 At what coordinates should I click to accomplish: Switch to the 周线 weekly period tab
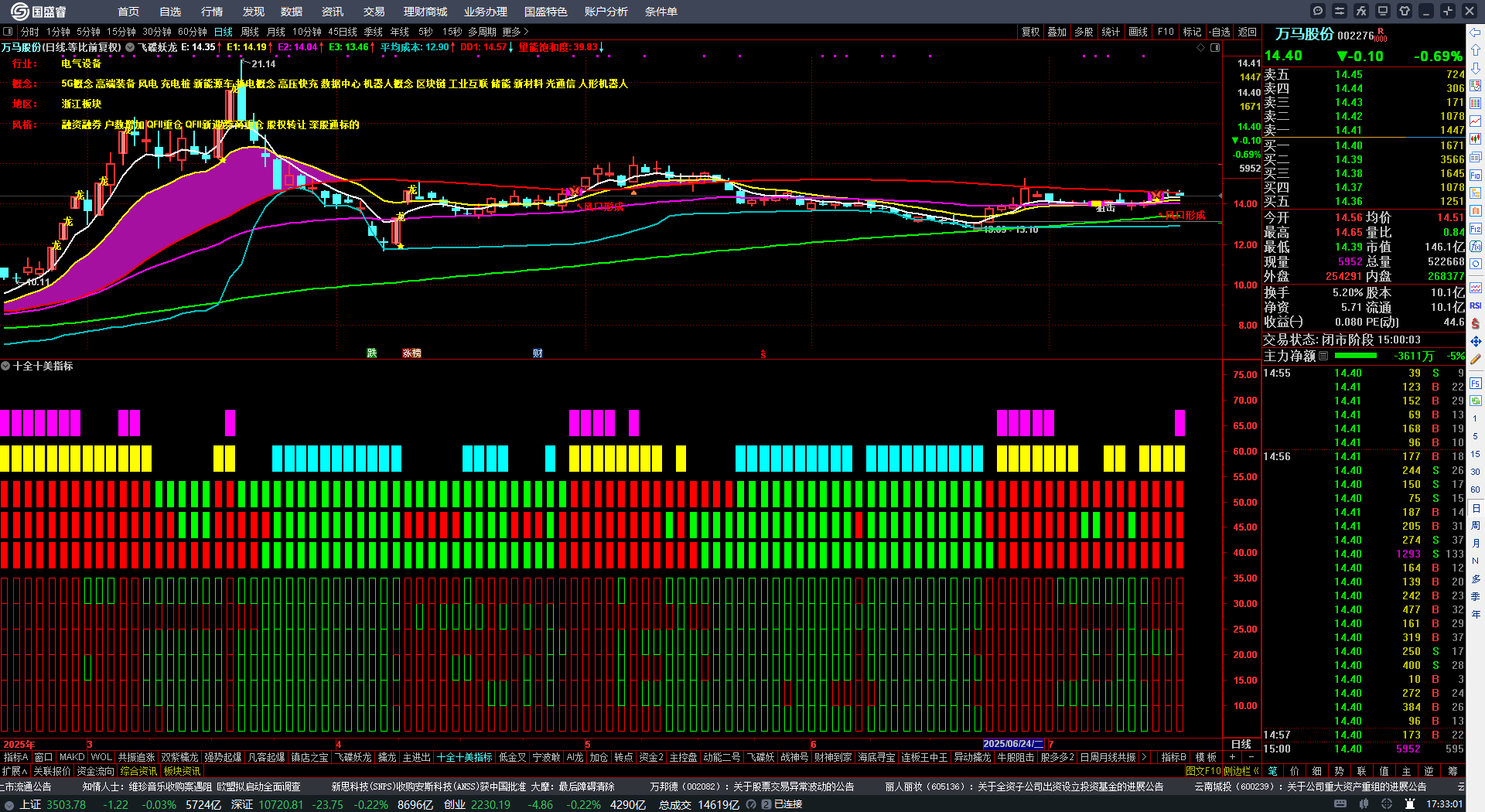pyautogui.click(x=250, y=32)
